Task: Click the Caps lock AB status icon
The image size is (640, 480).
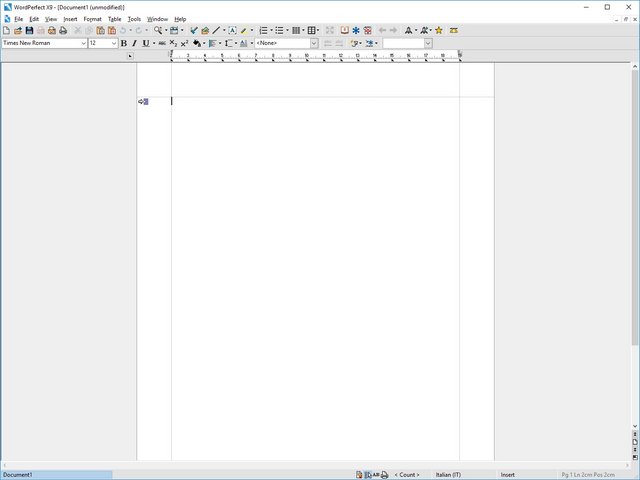Action: (376, 475)
